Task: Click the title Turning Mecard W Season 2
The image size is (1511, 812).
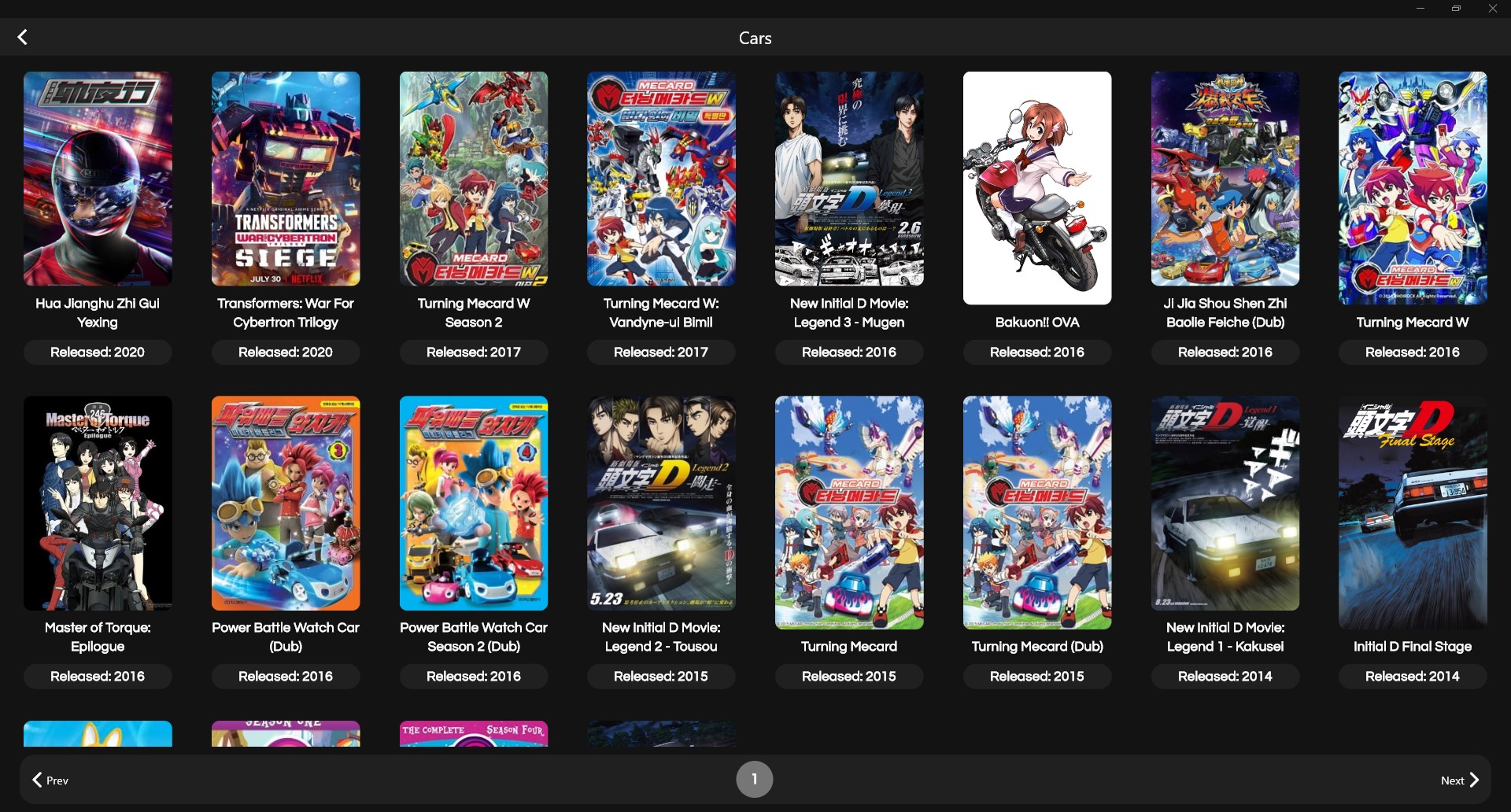Action: click(474, 312)
